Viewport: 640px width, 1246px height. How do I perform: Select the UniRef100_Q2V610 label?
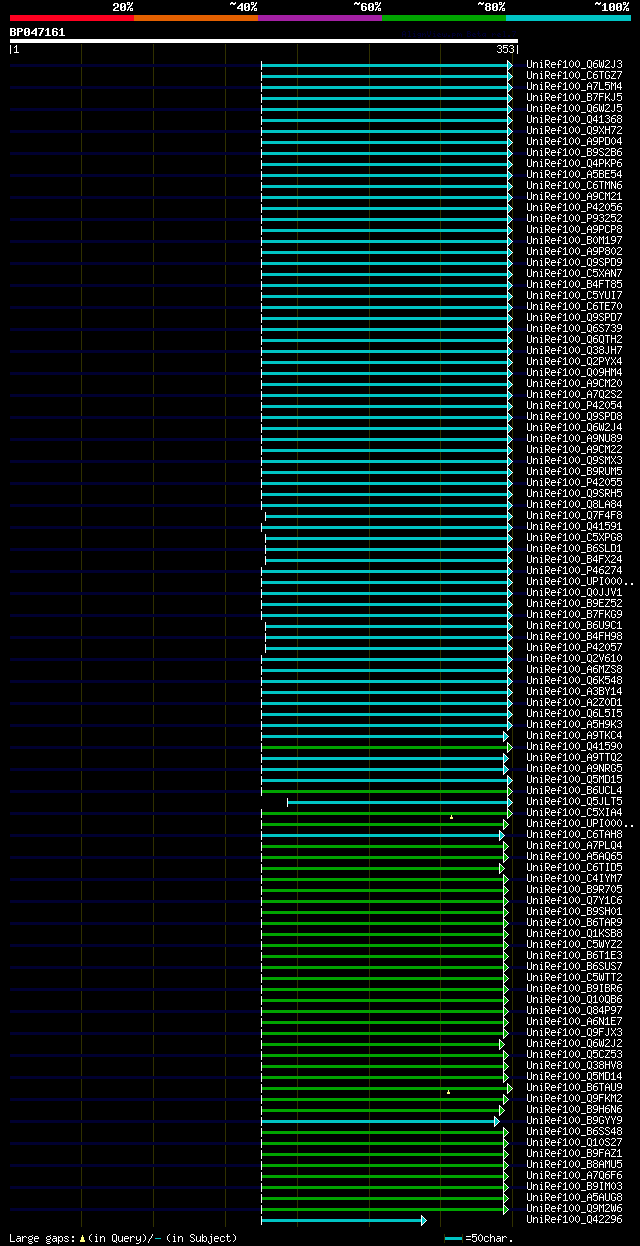point(574,658)
